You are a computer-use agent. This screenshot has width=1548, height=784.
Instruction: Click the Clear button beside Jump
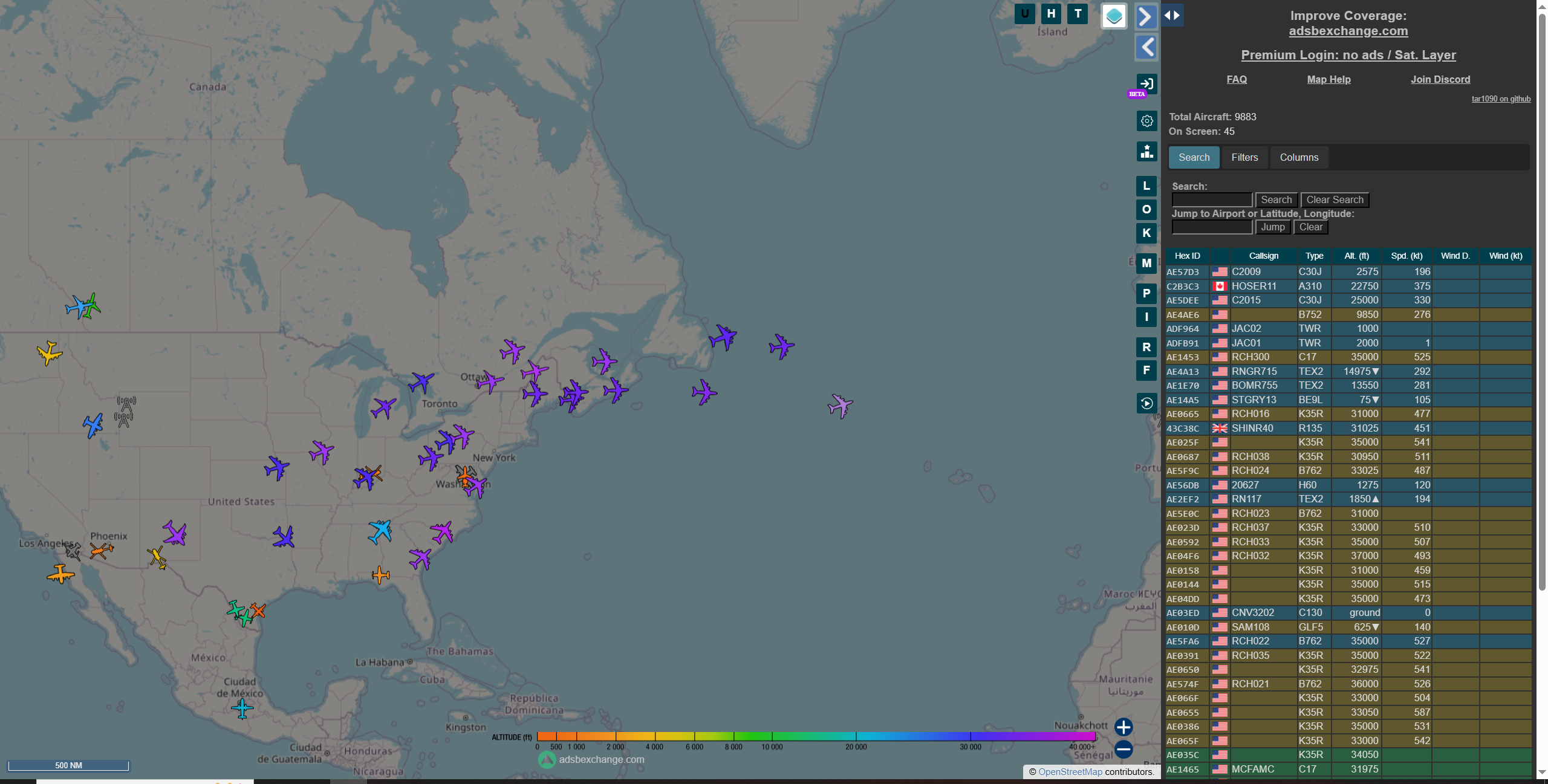click(1311, 227)
